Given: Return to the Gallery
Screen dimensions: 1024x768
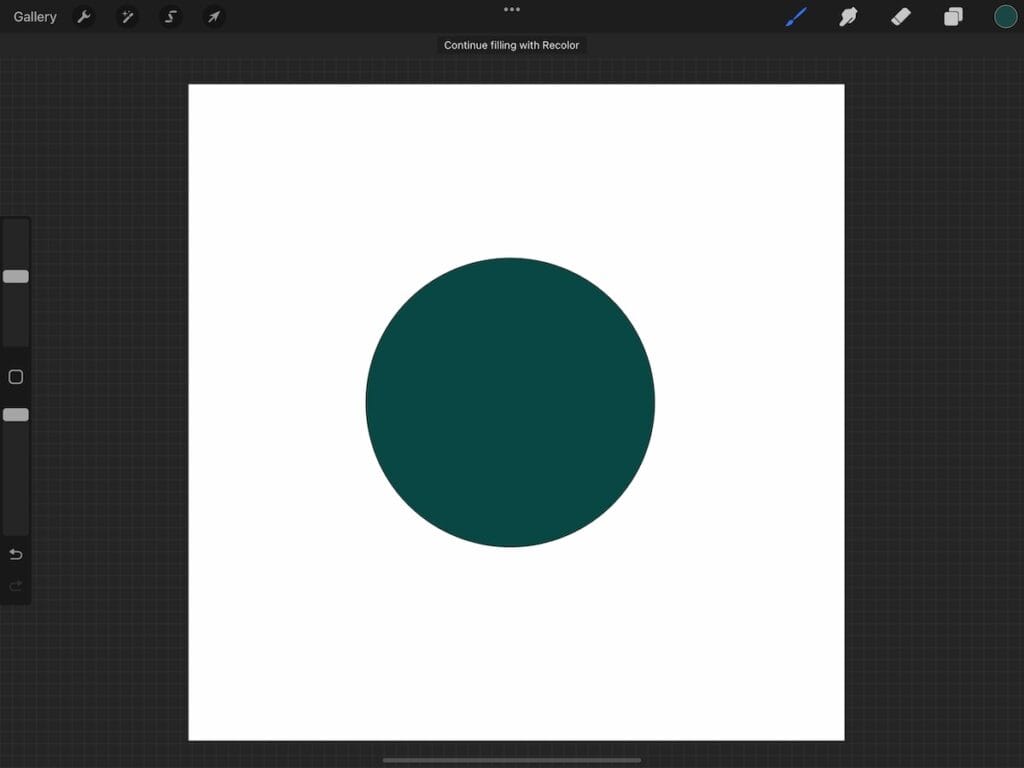Looking at the screenshot, I should (x=35, y=16).
